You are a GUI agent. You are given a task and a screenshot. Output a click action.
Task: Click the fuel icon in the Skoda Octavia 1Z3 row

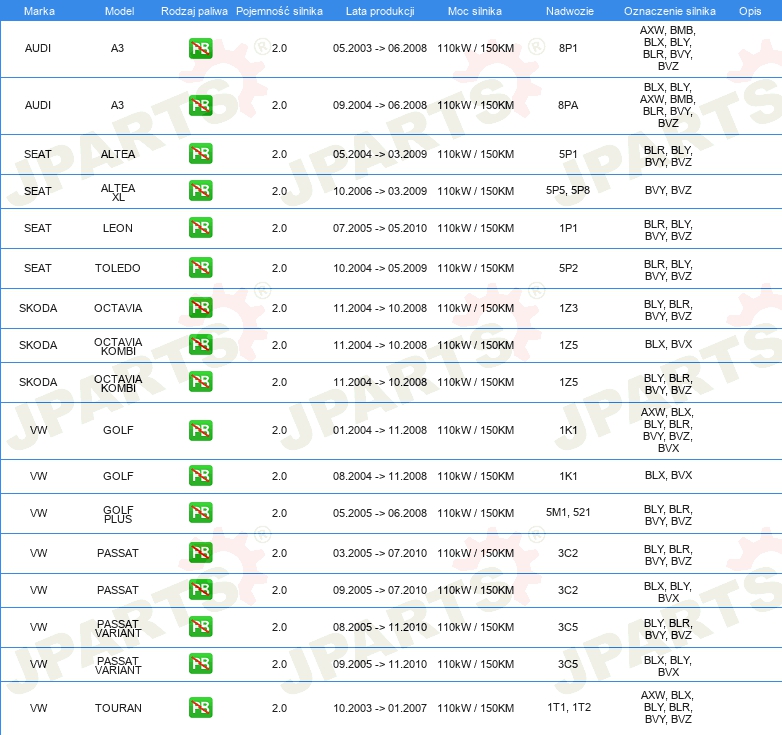200,308
